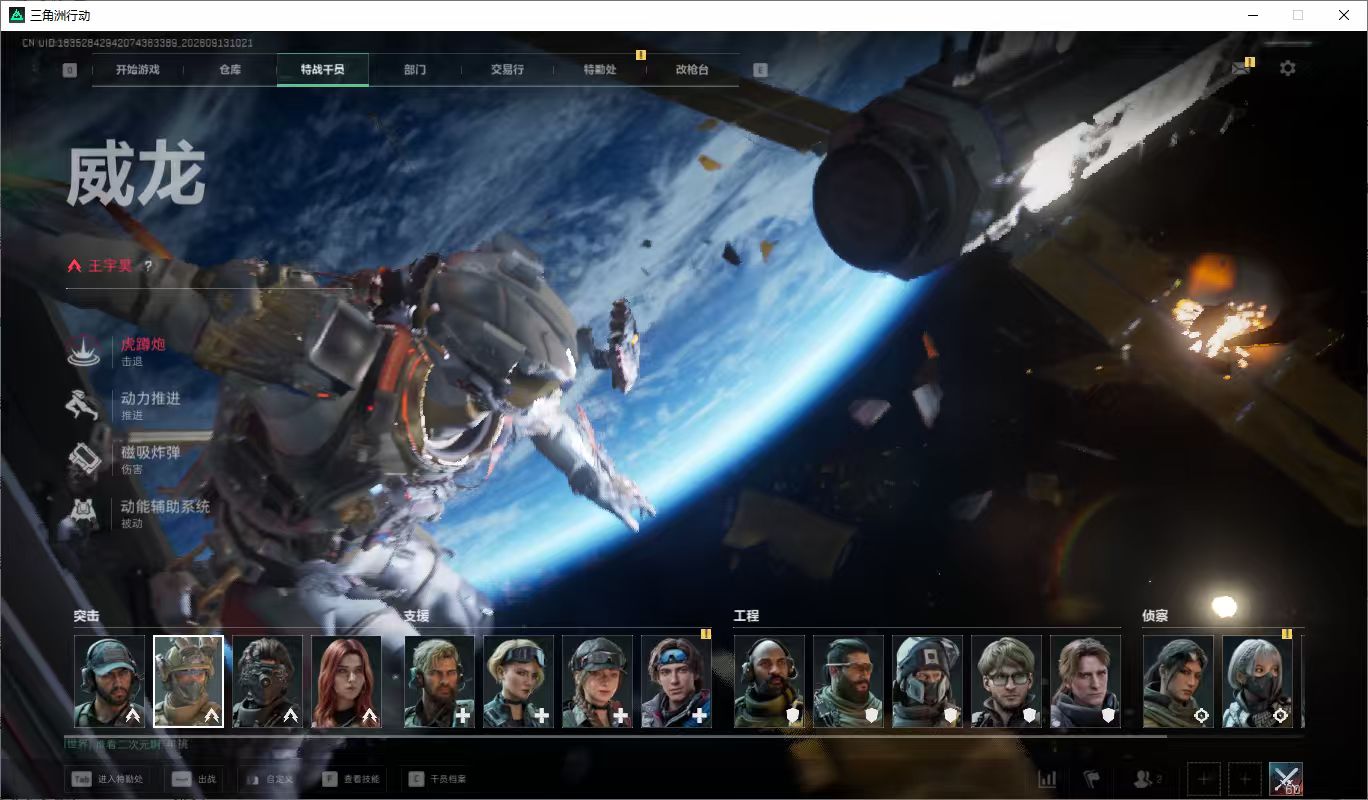Select the red-haired assault operator
The width and height of the screenshot is (1368, 800).
pyautogui.click(x=347, y=682)
